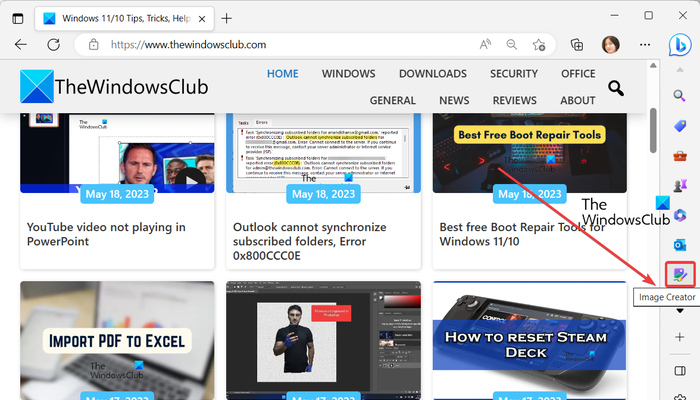
Task: Click May 18, 2023 badge on YouTube article
Action: coord(117,194)
